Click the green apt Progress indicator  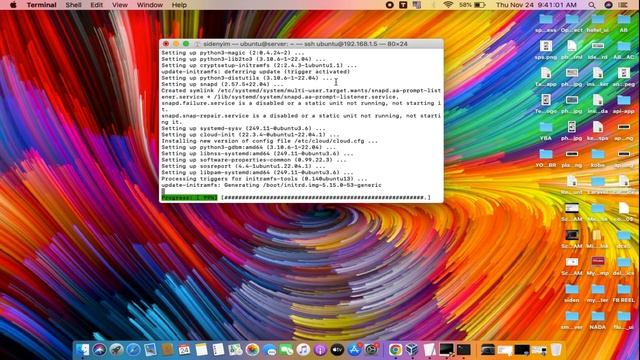click(x=189, y=198)
